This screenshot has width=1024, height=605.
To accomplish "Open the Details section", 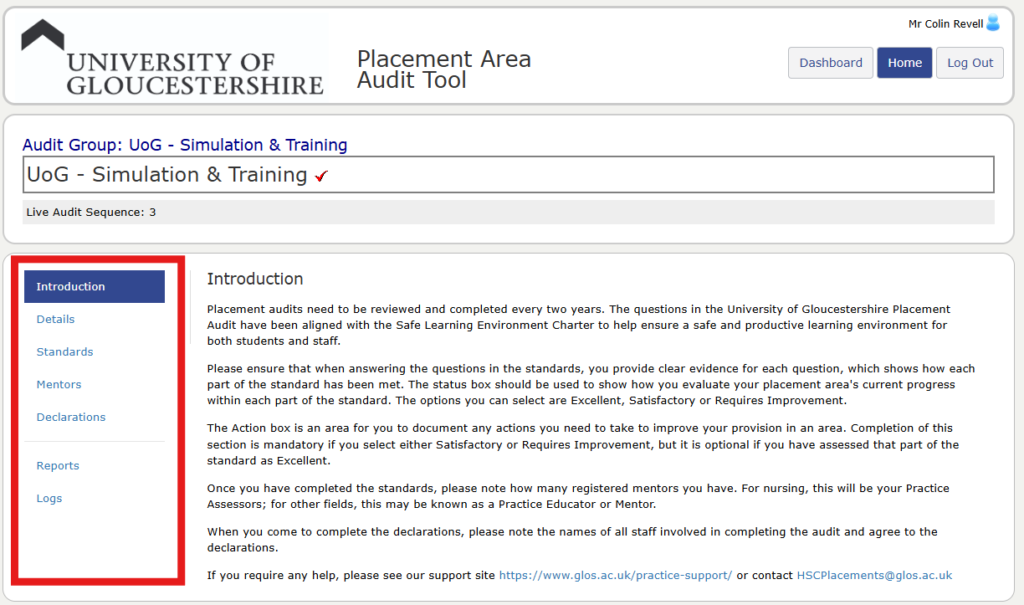I will (x=56, y=319).
